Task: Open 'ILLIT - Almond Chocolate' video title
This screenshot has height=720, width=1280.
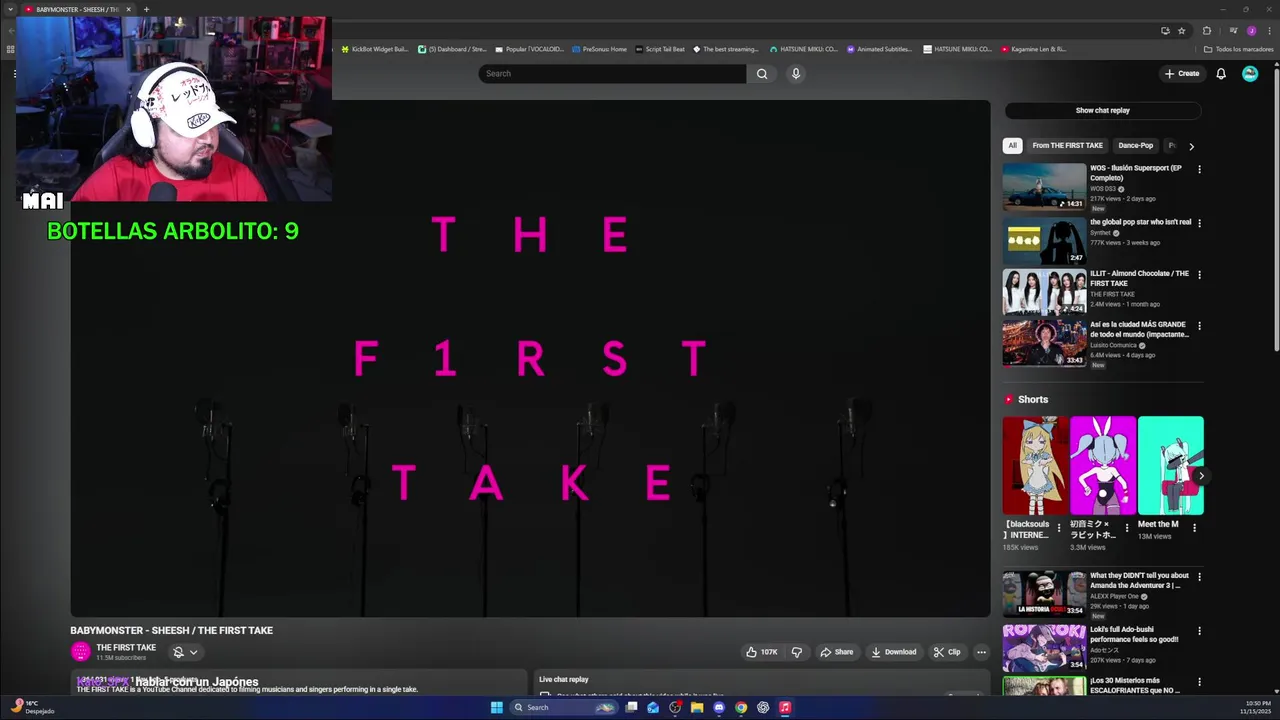Action: point(1139,278)
